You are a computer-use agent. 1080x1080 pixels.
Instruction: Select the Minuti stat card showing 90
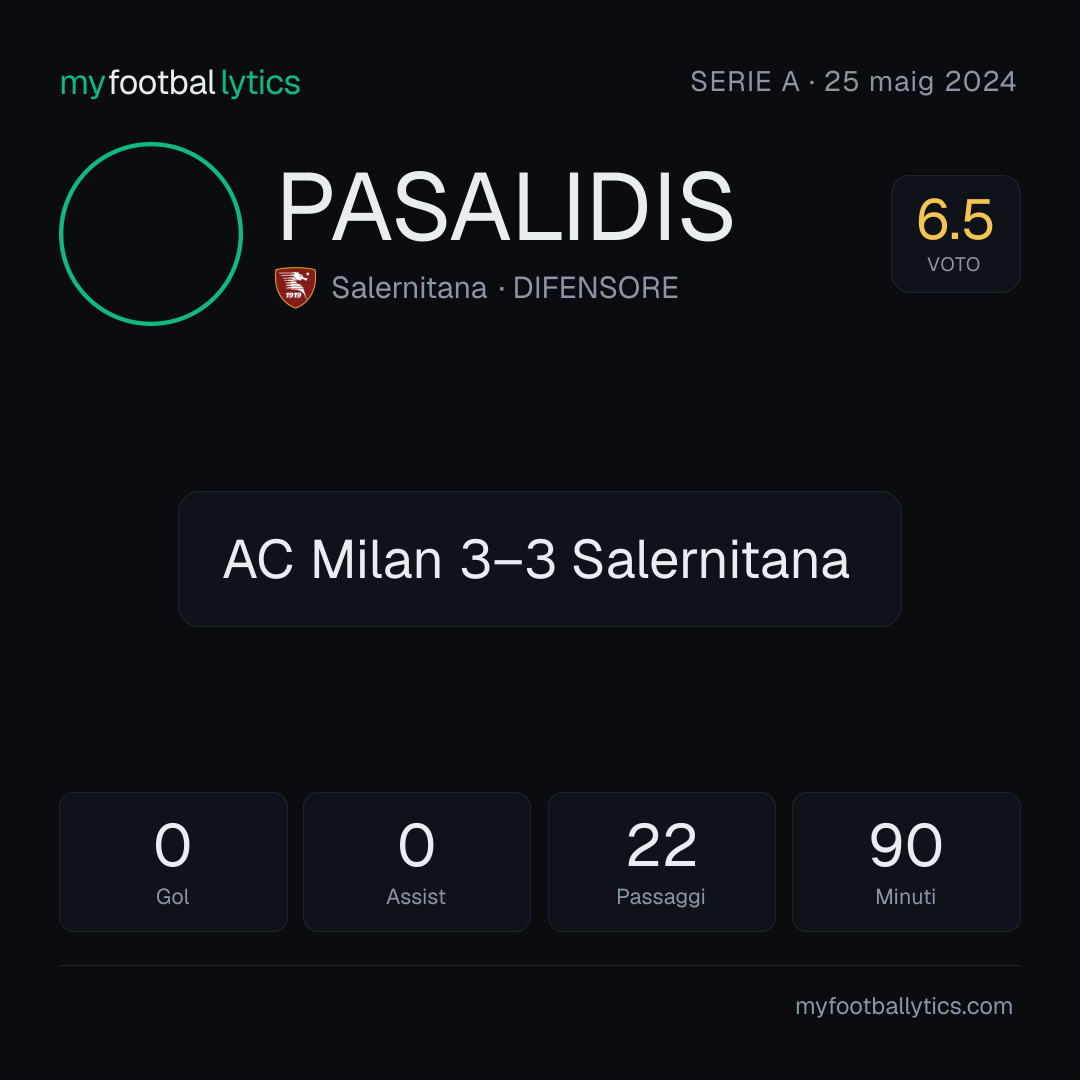[x=906, y=862]
